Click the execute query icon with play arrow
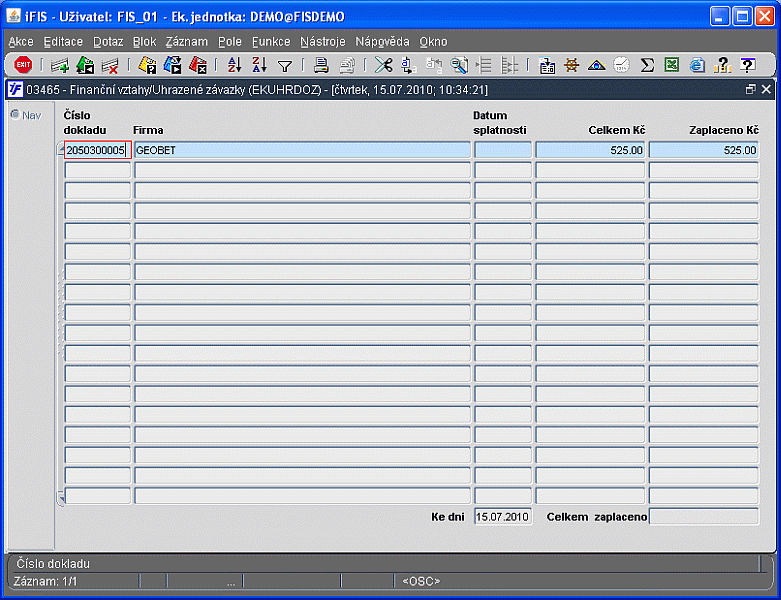This screenshot has width=781, height=600. point(172,65)
